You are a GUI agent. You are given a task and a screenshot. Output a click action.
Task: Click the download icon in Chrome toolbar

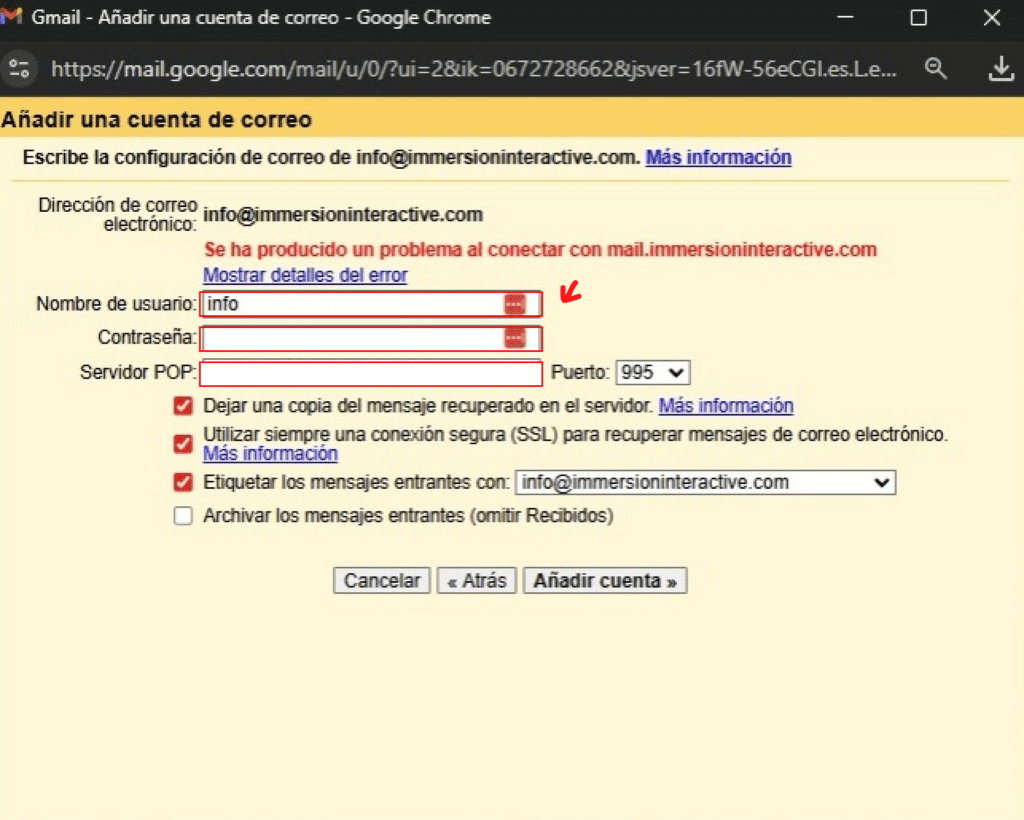click(1000, 68)
